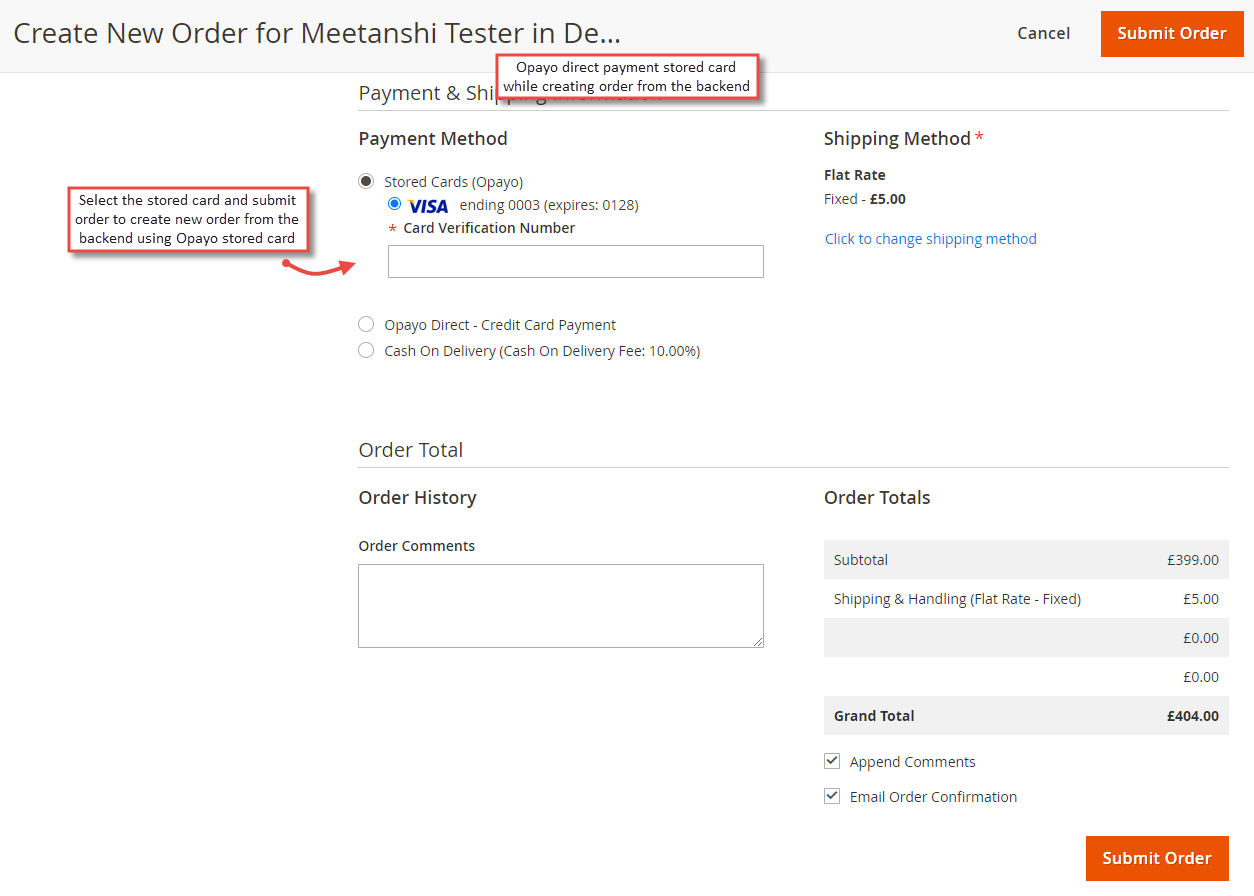Click the Flat Rate shipping label
Image resolution: width=1254 pixels, height=896 pixels.
coord(855,175)
